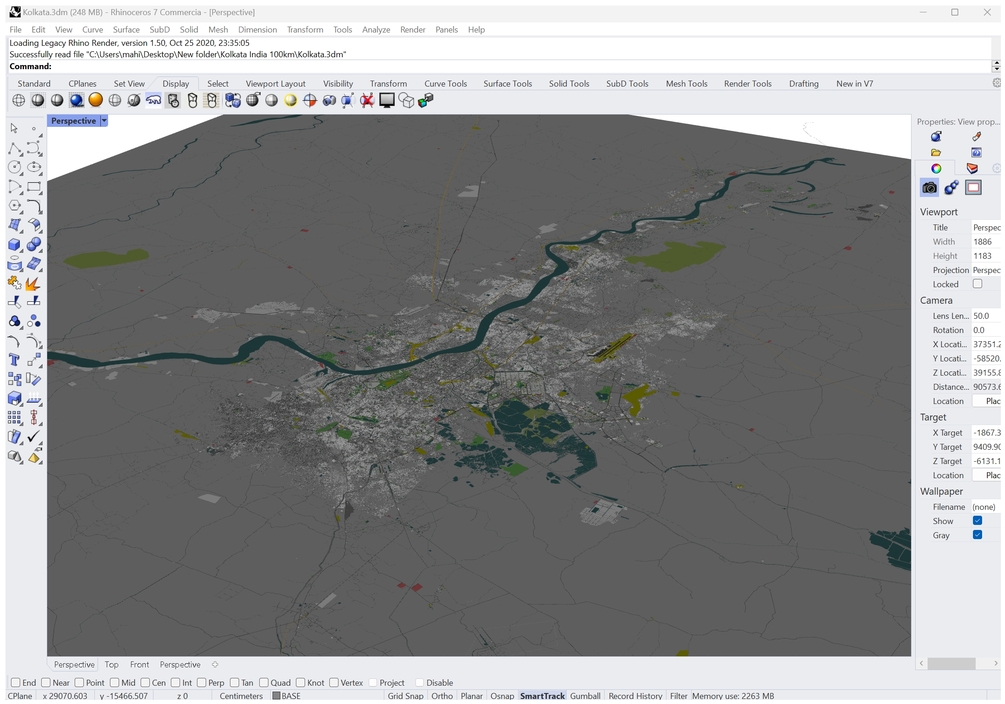Open the Perspective viewport title dropdown
This screenshot has height=704, width=1005.
point(104,121)
